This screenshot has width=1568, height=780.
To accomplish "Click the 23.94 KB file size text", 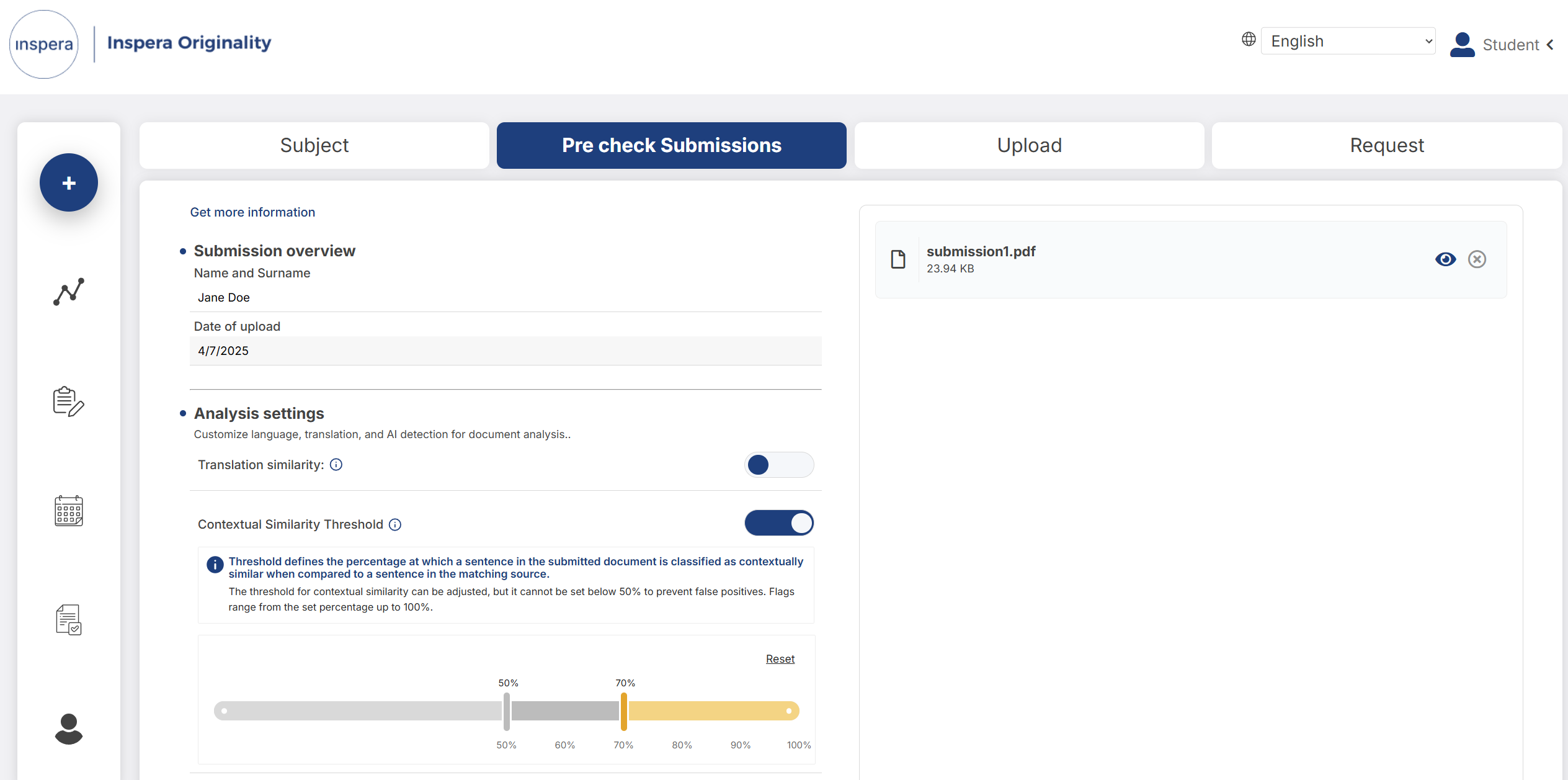I will pos(950,269).
